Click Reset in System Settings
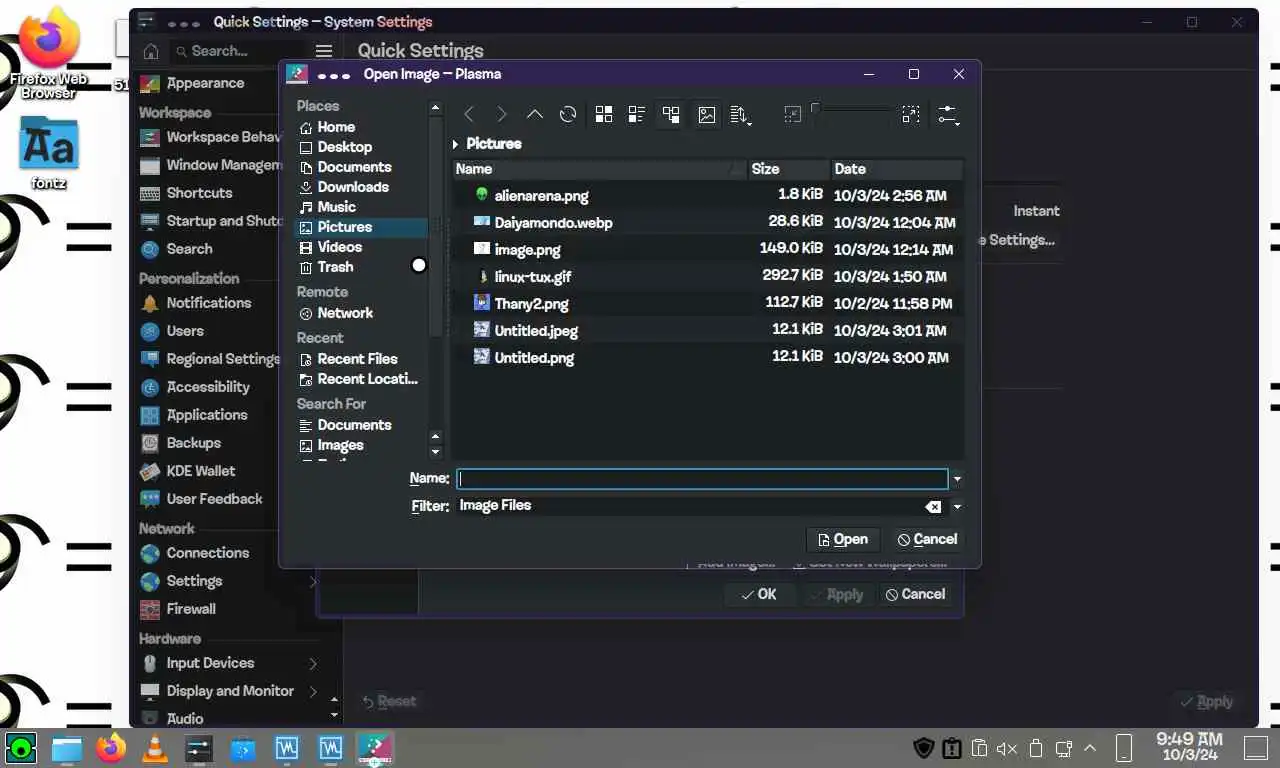The height and width of the screenshot is (768, 1280). [x=389, y=702]
